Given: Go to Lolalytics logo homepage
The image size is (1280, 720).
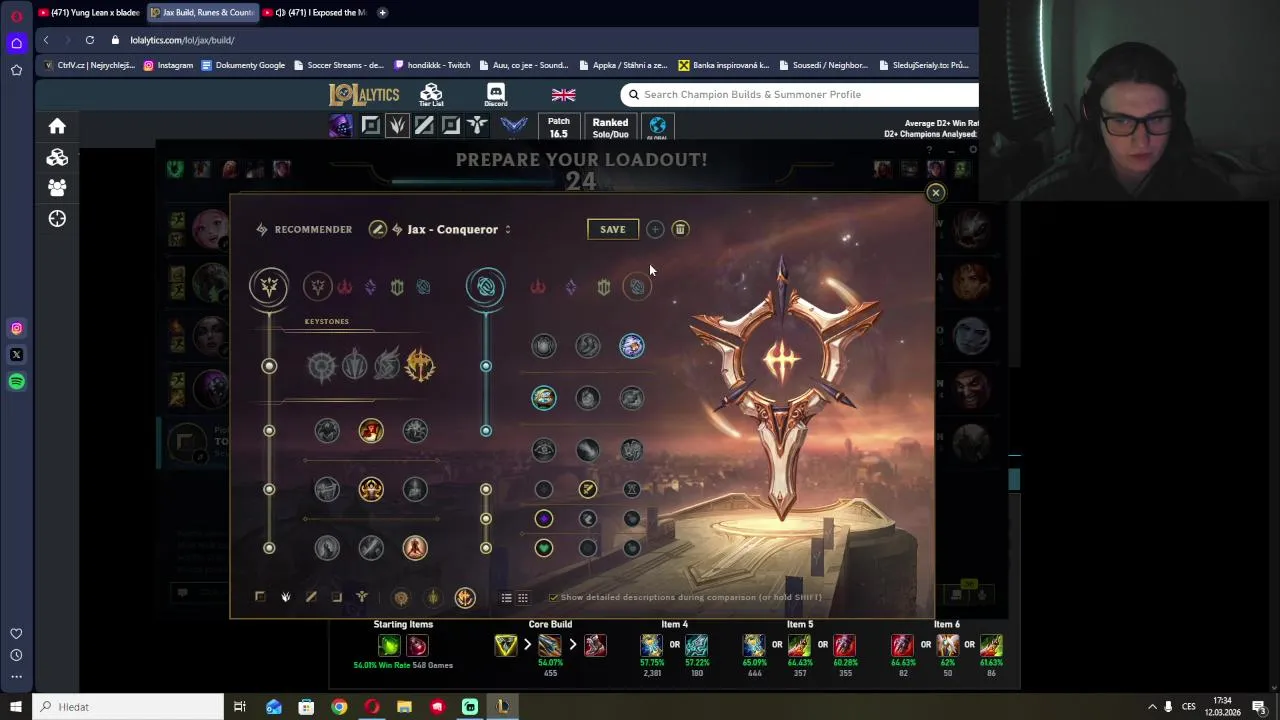Looking at the screenshot, I should pyautogui.click(x=364, y=95).
